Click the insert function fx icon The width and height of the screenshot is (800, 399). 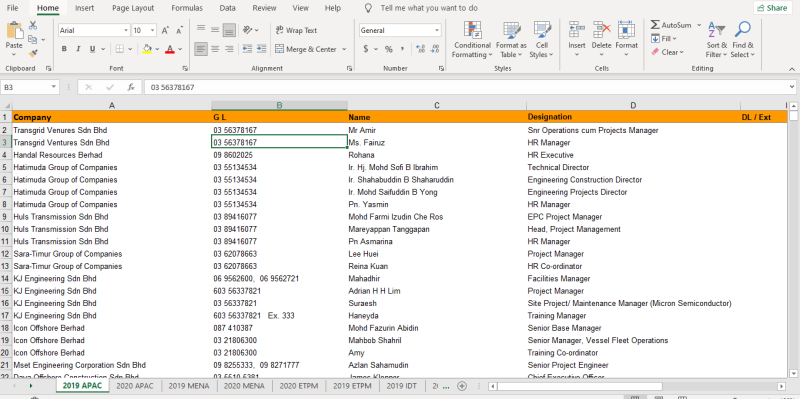(x=131, y=88)
